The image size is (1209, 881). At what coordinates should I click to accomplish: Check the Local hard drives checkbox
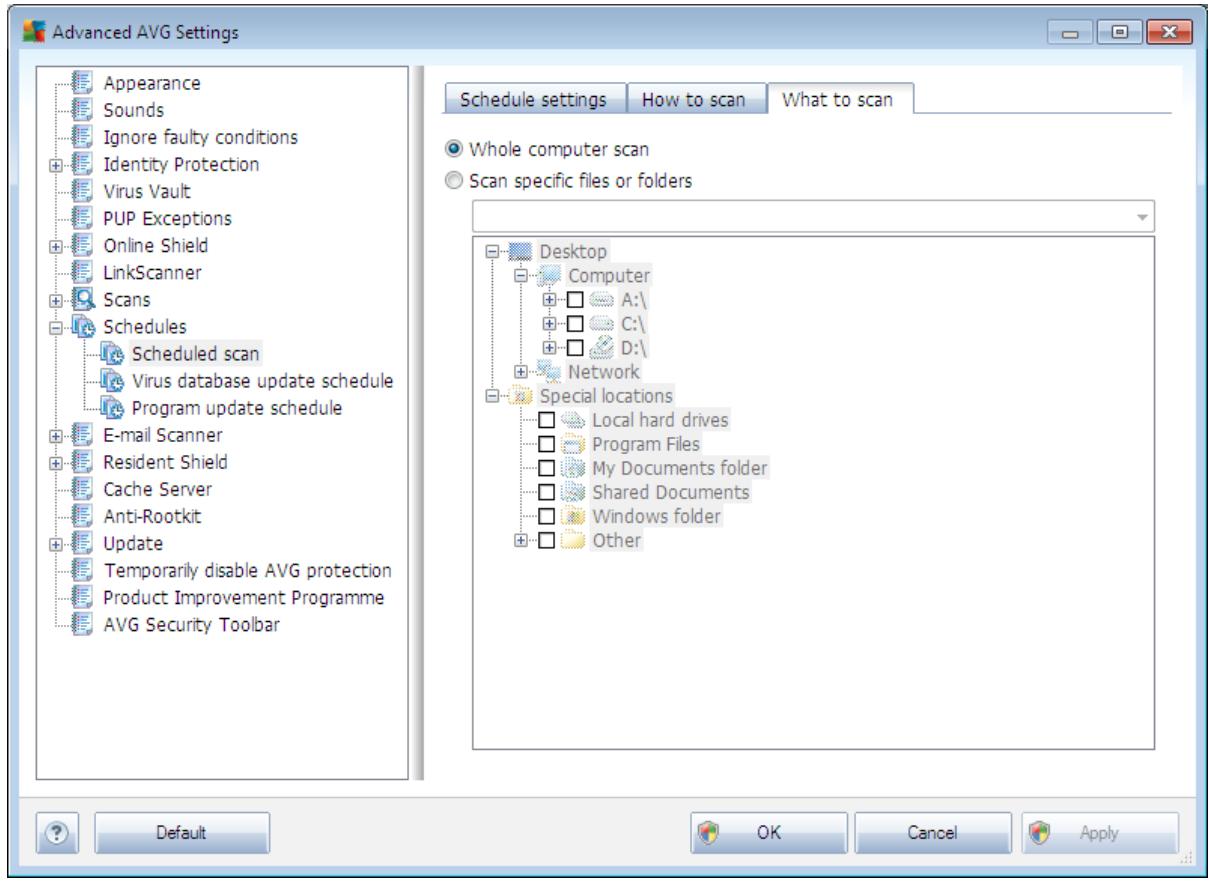547,420
